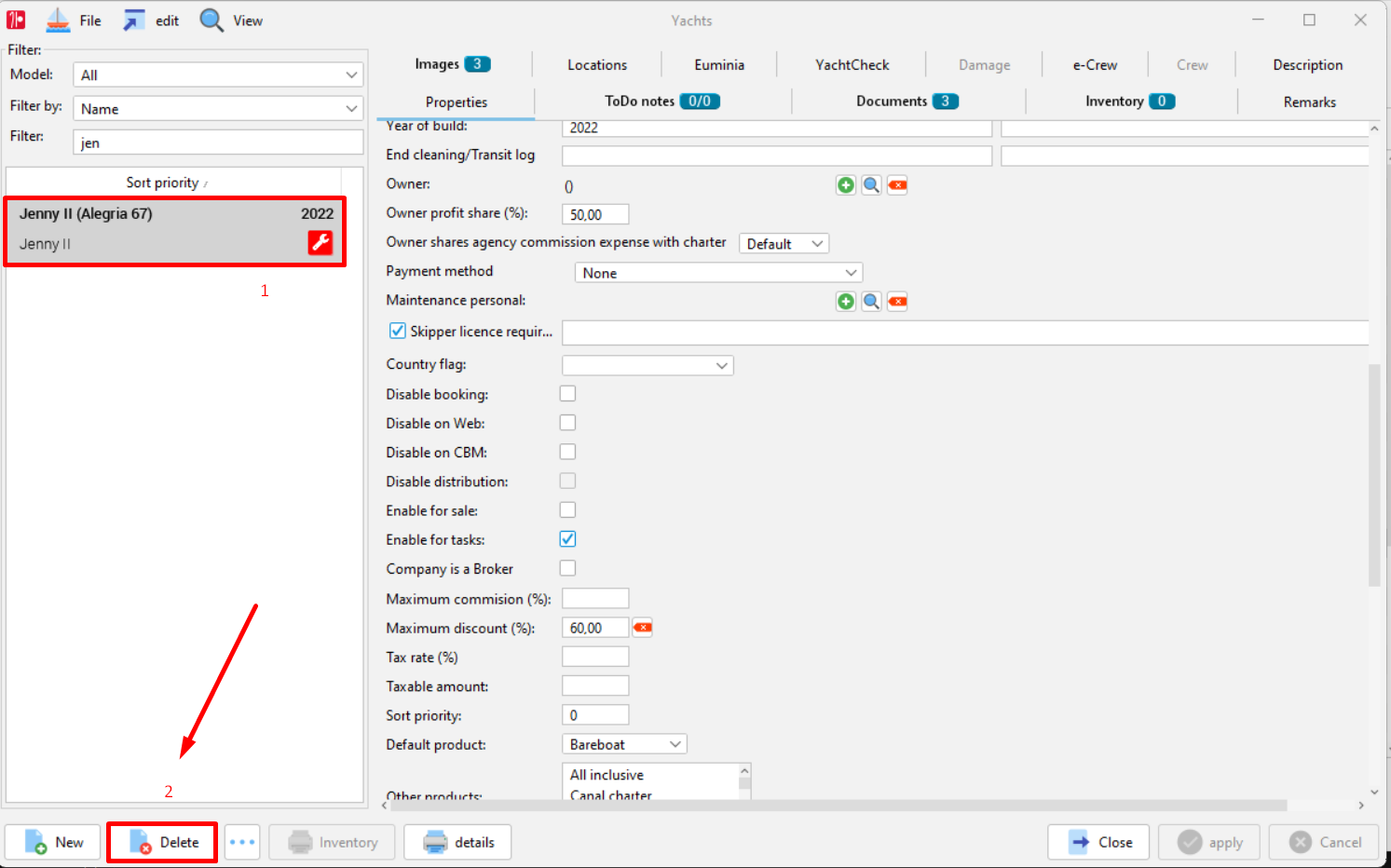Toggle the Skipper licence required checkbox
Image resolution: width=1391 pixels, height=868 pixels.
(398, 331)
